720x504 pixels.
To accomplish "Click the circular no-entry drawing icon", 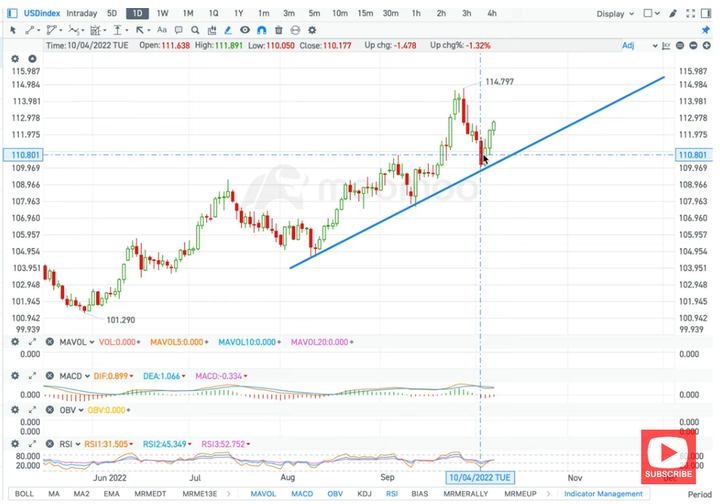I will [x=295, y=30].
